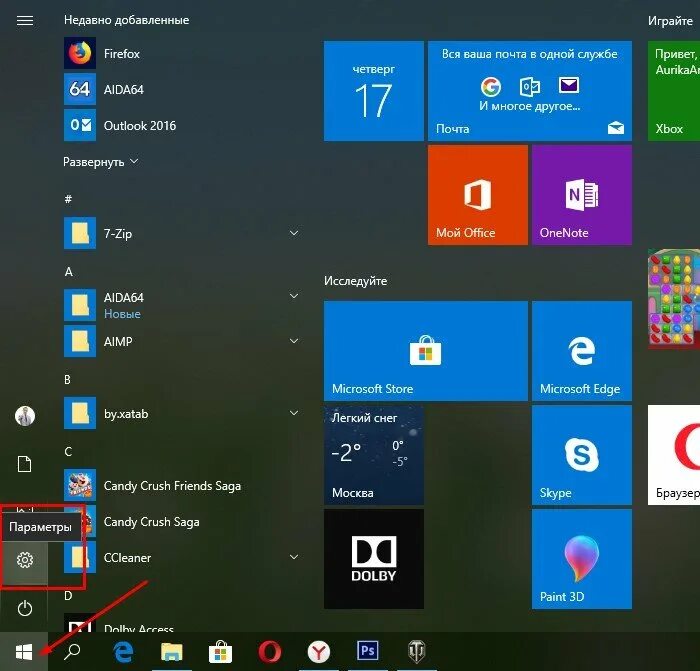Open File Explorer from the taskbar

coord(172,652)
